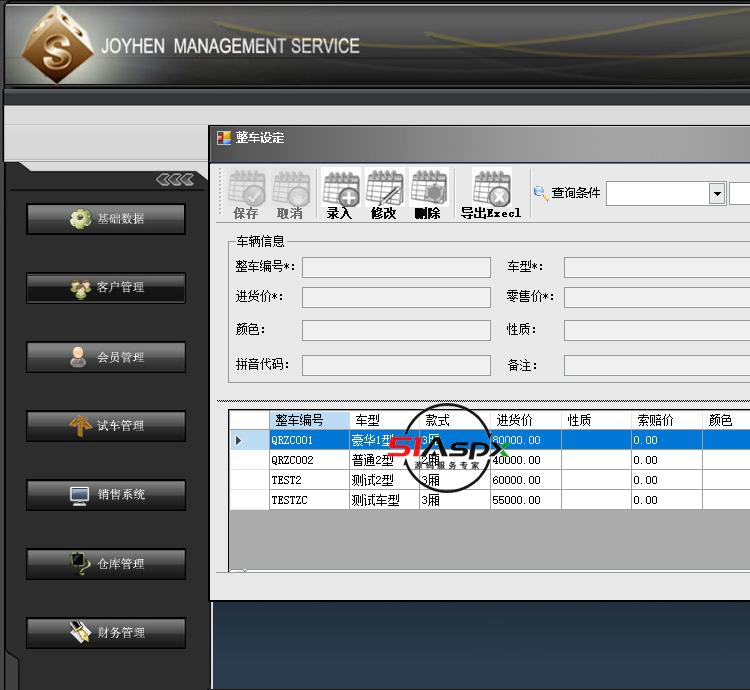The image size is (750, 690).
Task: Click the 备注 input field
Action: click(657, 365)
